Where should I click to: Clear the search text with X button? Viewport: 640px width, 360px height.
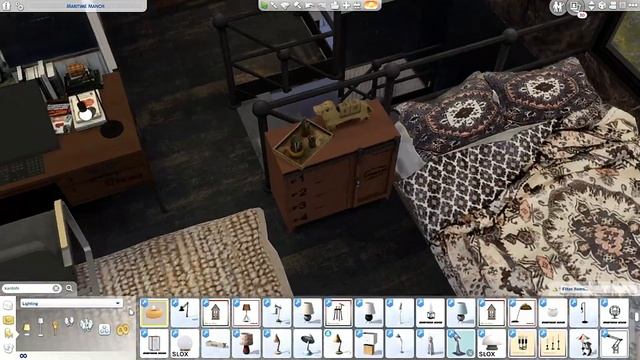click(x=56, y=288)
